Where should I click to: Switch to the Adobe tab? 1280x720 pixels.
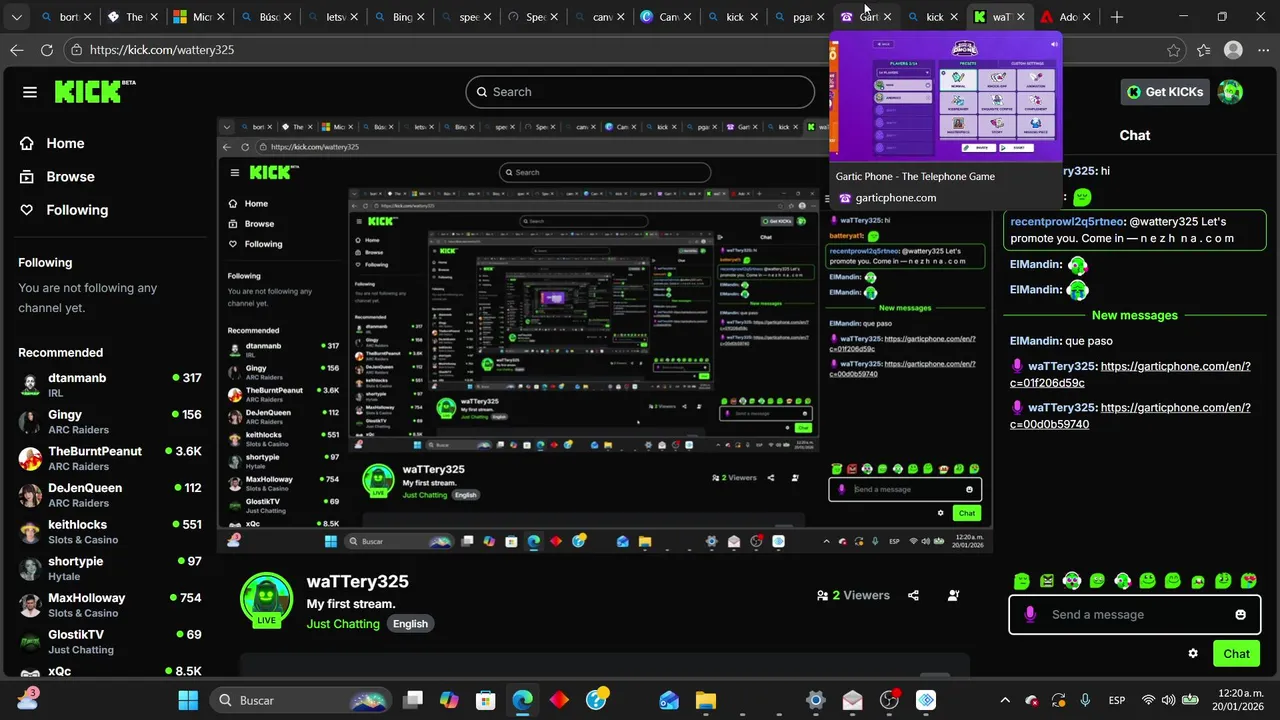click(x=1067, y=17)
